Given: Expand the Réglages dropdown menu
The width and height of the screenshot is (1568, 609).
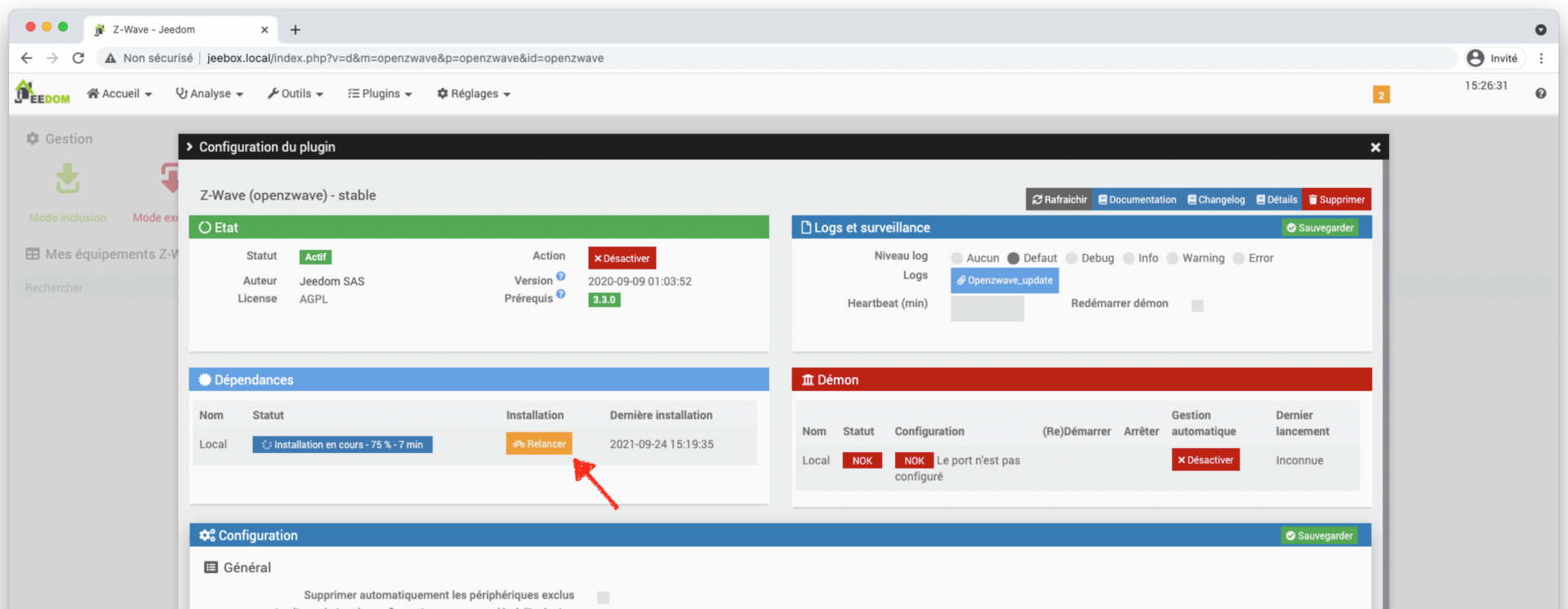Looking at the screenshot, I should tap(474, 94).
